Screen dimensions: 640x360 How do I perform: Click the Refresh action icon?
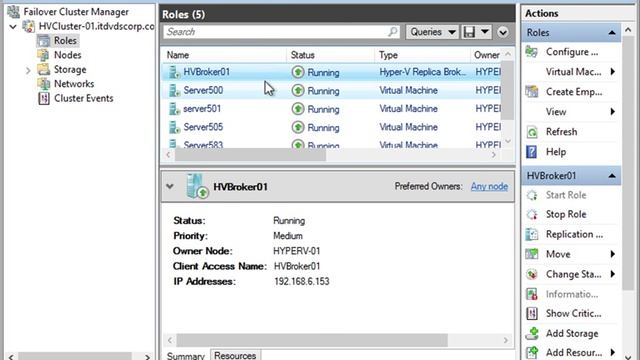click(531, 132)
